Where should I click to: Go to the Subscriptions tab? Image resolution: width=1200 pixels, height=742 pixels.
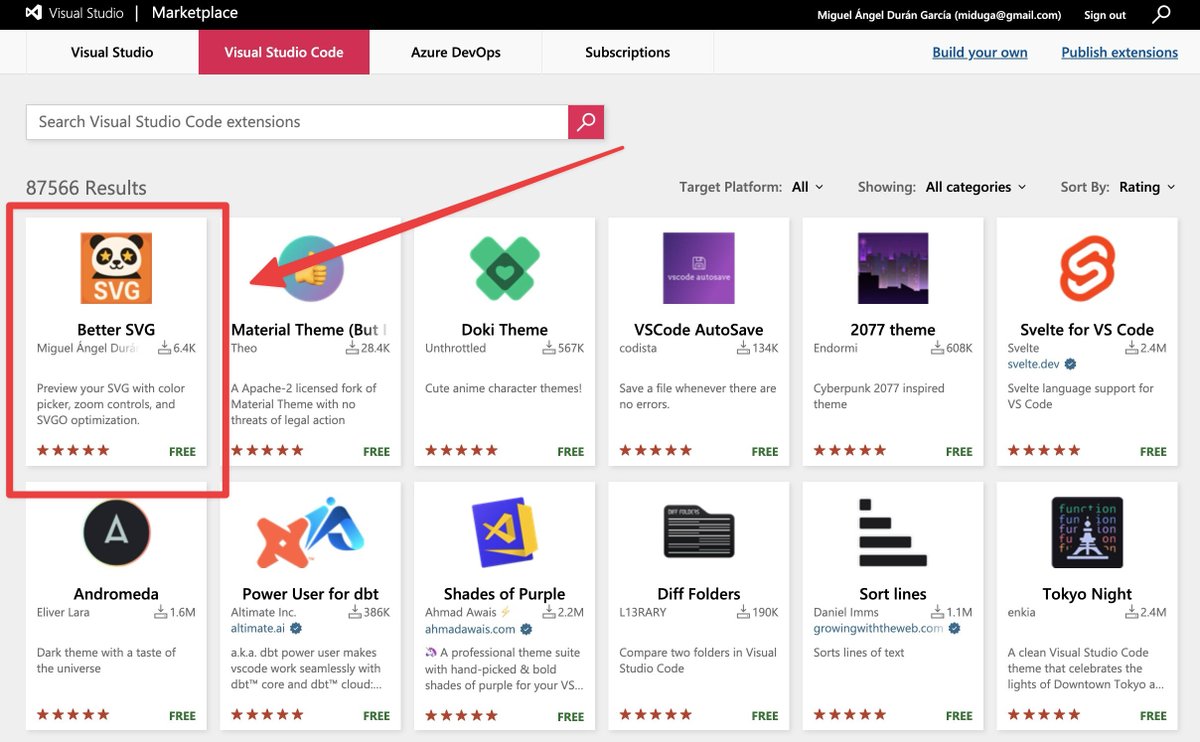coord(628,52)
